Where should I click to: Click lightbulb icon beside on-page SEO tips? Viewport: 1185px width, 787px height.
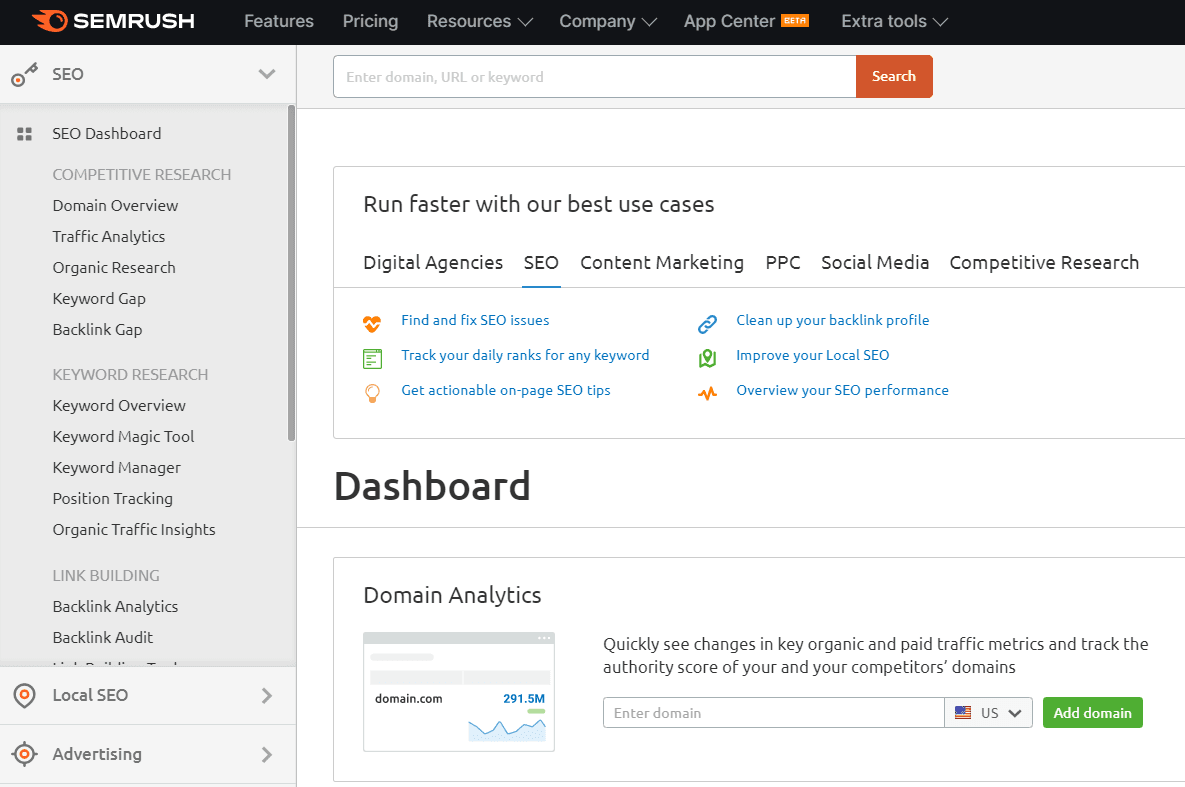pos(373,393)
